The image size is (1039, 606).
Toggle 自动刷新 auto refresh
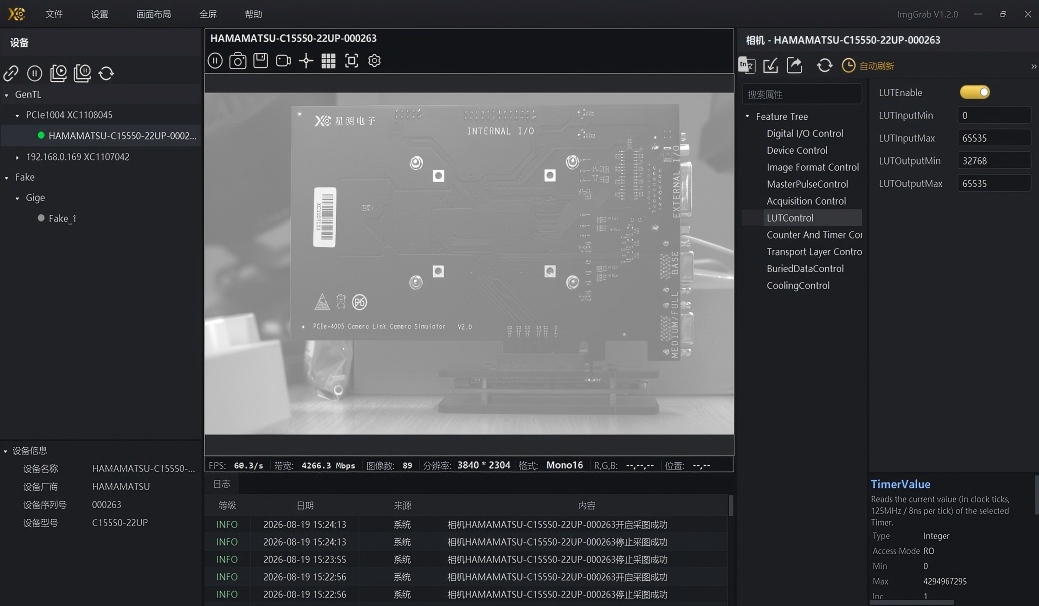[x=868, y=66]
